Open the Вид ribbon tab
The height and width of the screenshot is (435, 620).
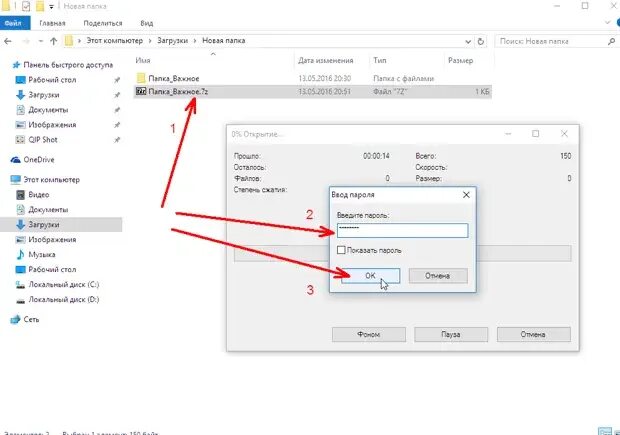[x=147, y=23]
